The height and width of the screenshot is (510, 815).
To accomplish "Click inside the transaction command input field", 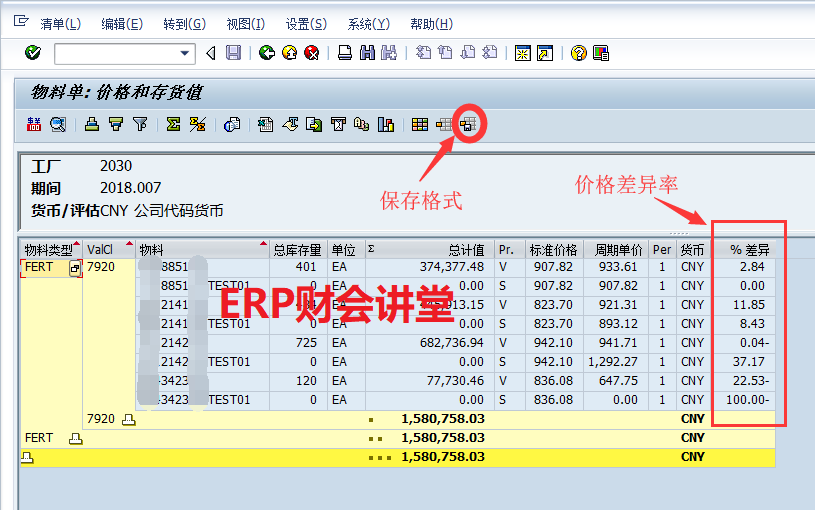I will 115,53.
